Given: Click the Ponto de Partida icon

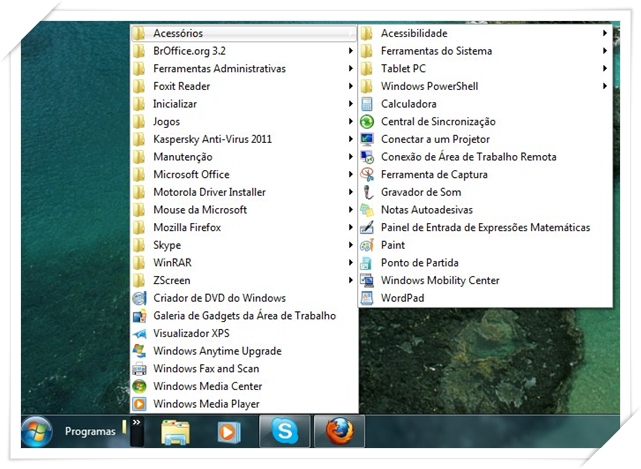Looking at the screenshot, I should coord(367,263).
